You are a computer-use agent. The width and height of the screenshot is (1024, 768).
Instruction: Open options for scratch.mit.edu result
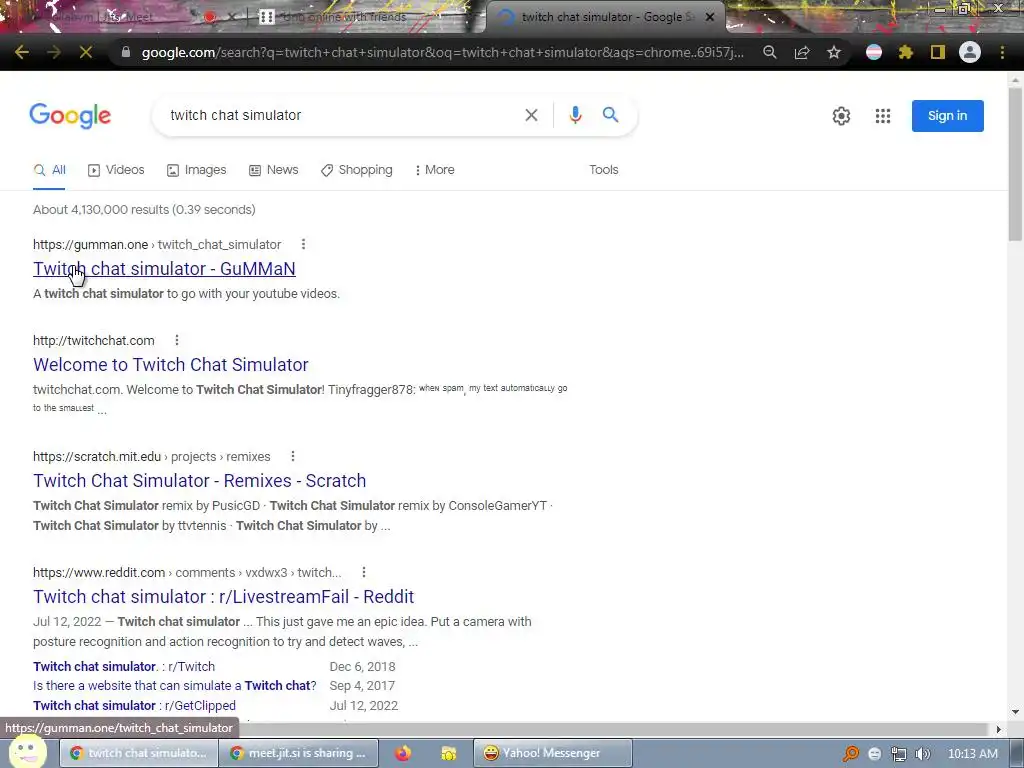coord(293,456)
